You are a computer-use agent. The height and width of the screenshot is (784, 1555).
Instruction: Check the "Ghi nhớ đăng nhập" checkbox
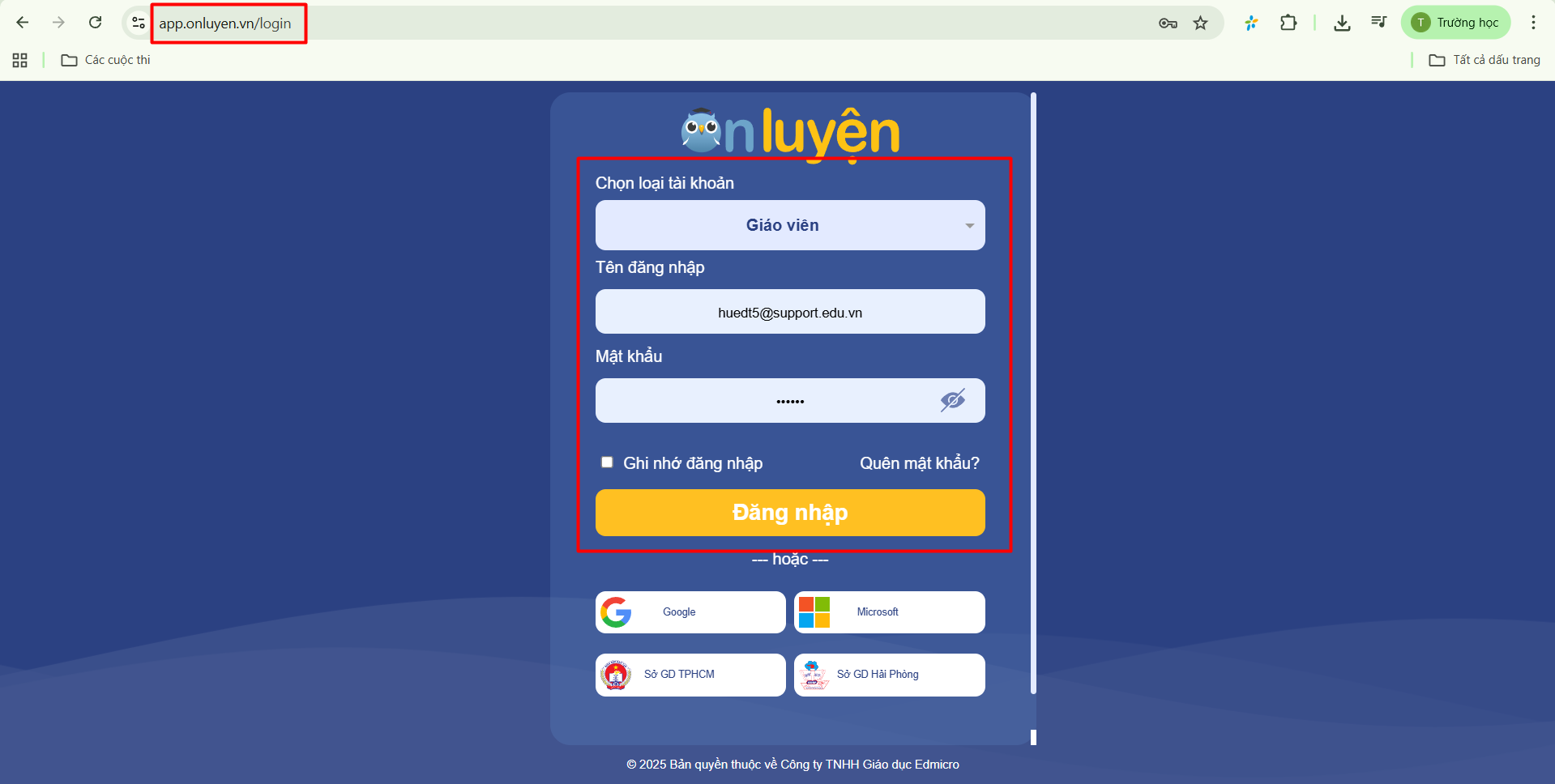click(607, 462)
